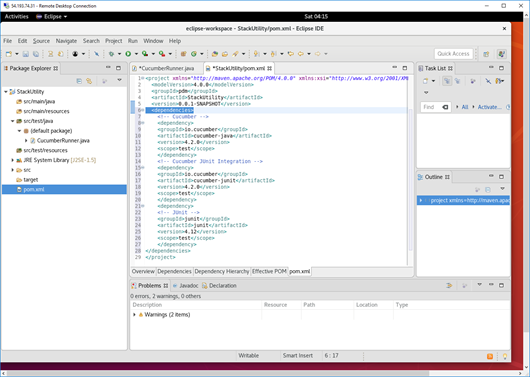This screenshot has width=530, height=377.
Task: Click the Scheduled tasks icon in Task List
Action: coord(457,81)
